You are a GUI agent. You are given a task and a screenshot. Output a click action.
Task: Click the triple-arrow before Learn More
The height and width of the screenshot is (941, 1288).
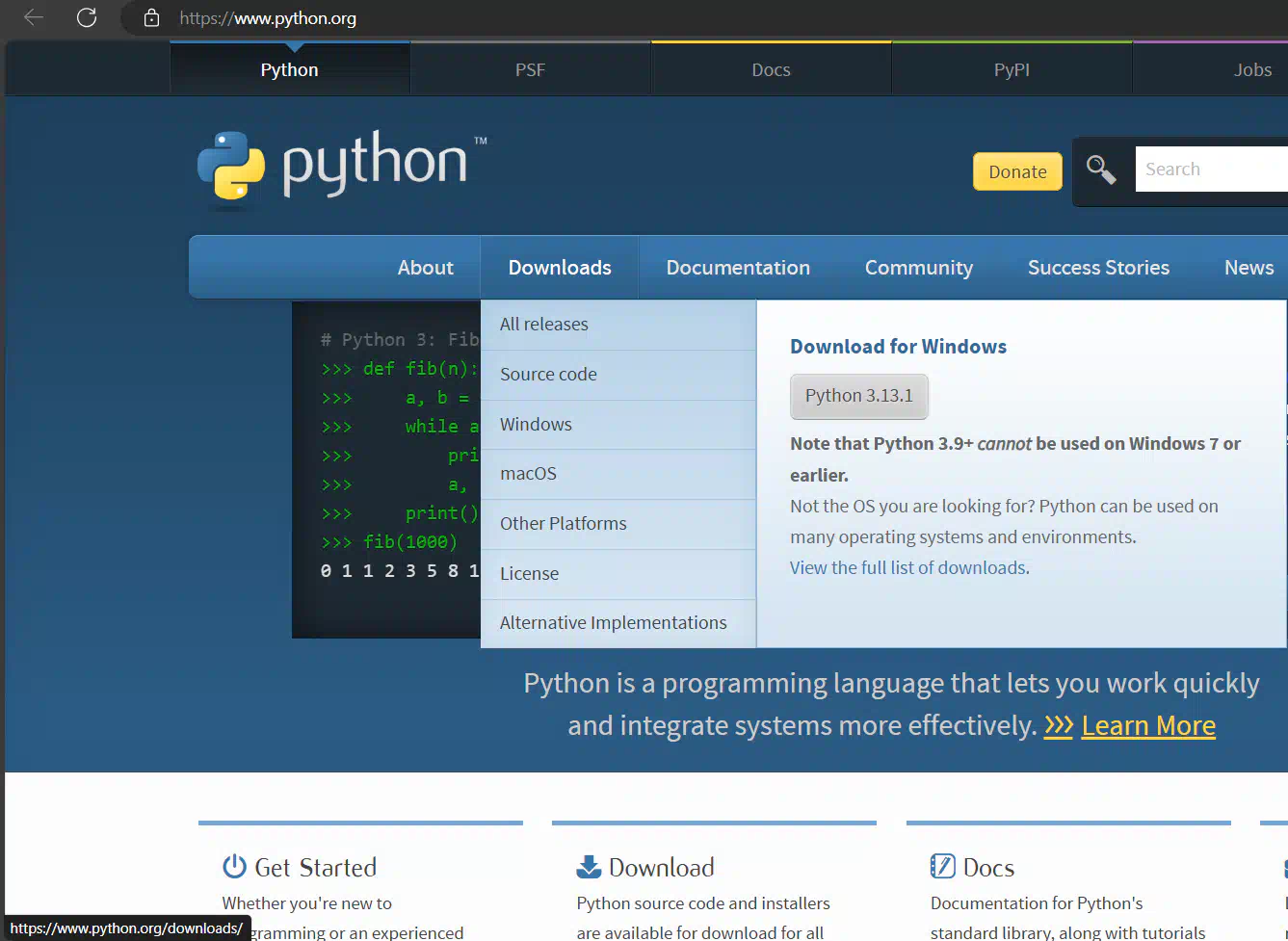[x=1059, y=725]
